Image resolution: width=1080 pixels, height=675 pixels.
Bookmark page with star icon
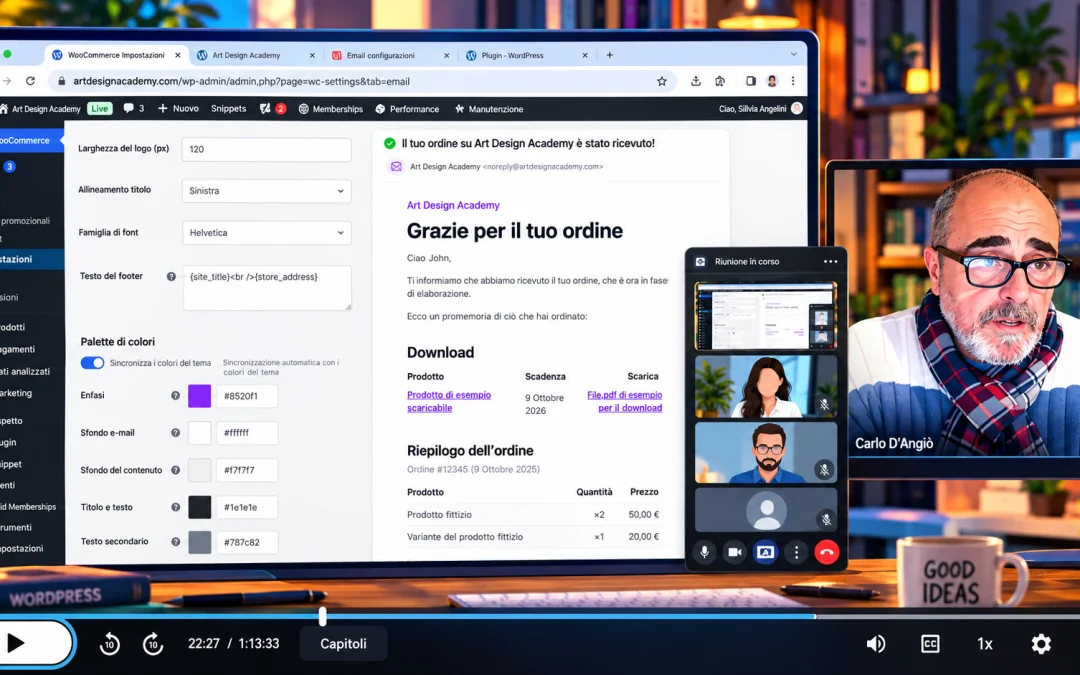(662, 81)
